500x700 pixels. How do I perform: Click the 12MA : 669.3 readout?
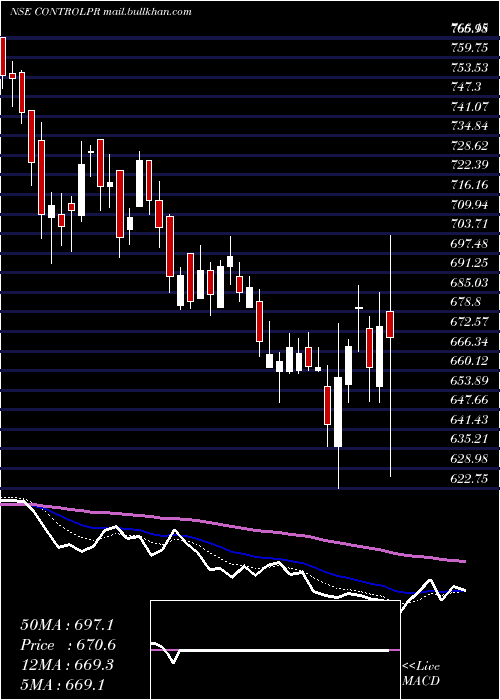click(67, 665)
